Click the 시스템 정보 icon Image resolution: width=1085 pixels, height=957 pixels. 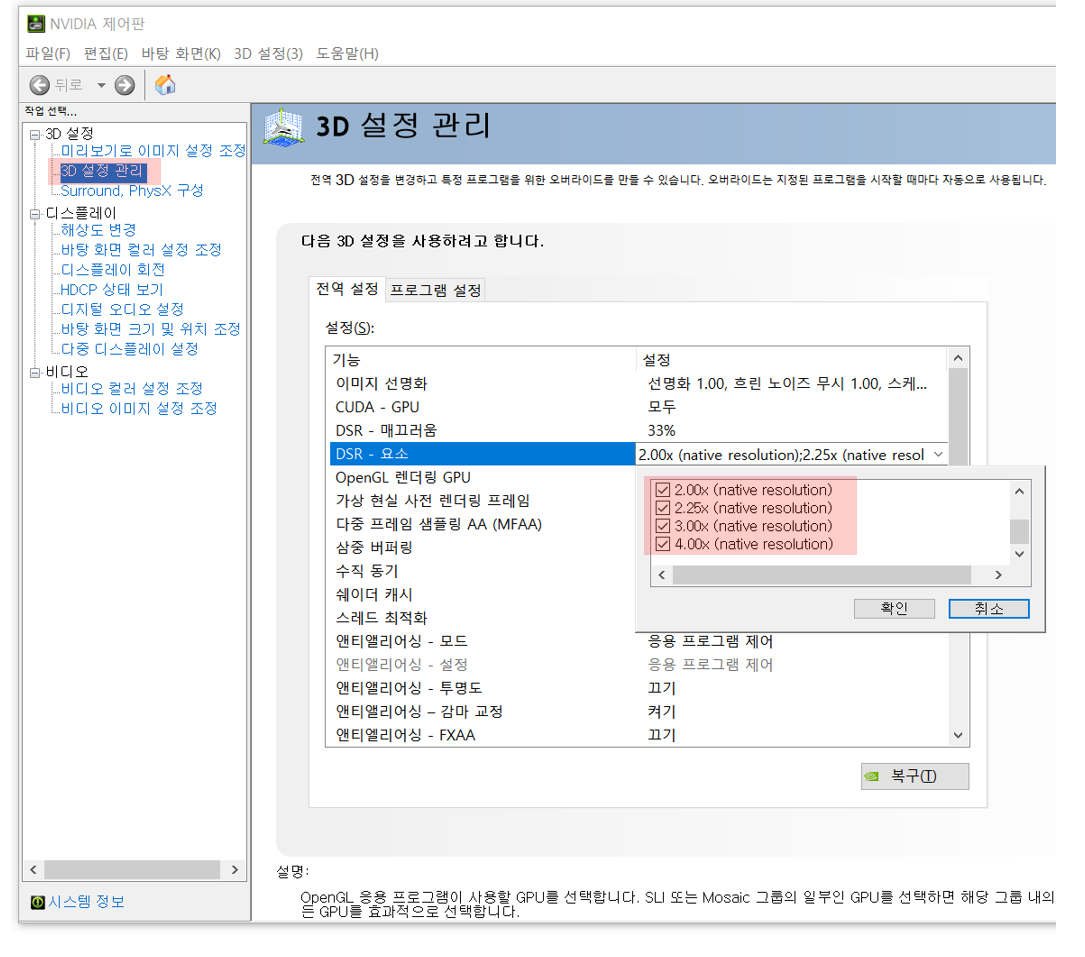click(x=38, y=902)
